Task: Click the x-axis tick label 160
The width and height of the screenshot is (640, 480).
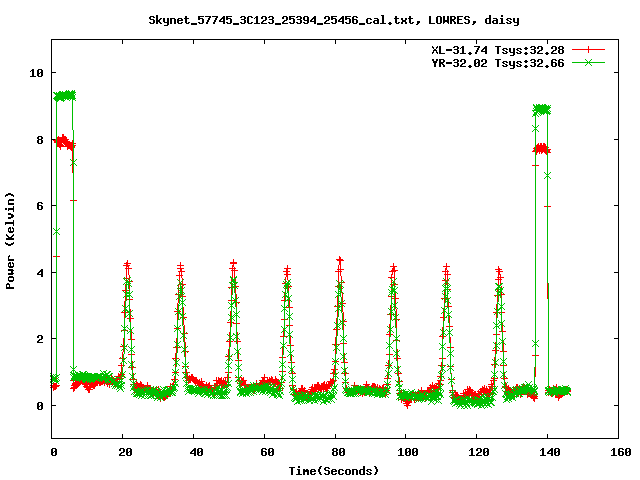Action: click(619, 453)
